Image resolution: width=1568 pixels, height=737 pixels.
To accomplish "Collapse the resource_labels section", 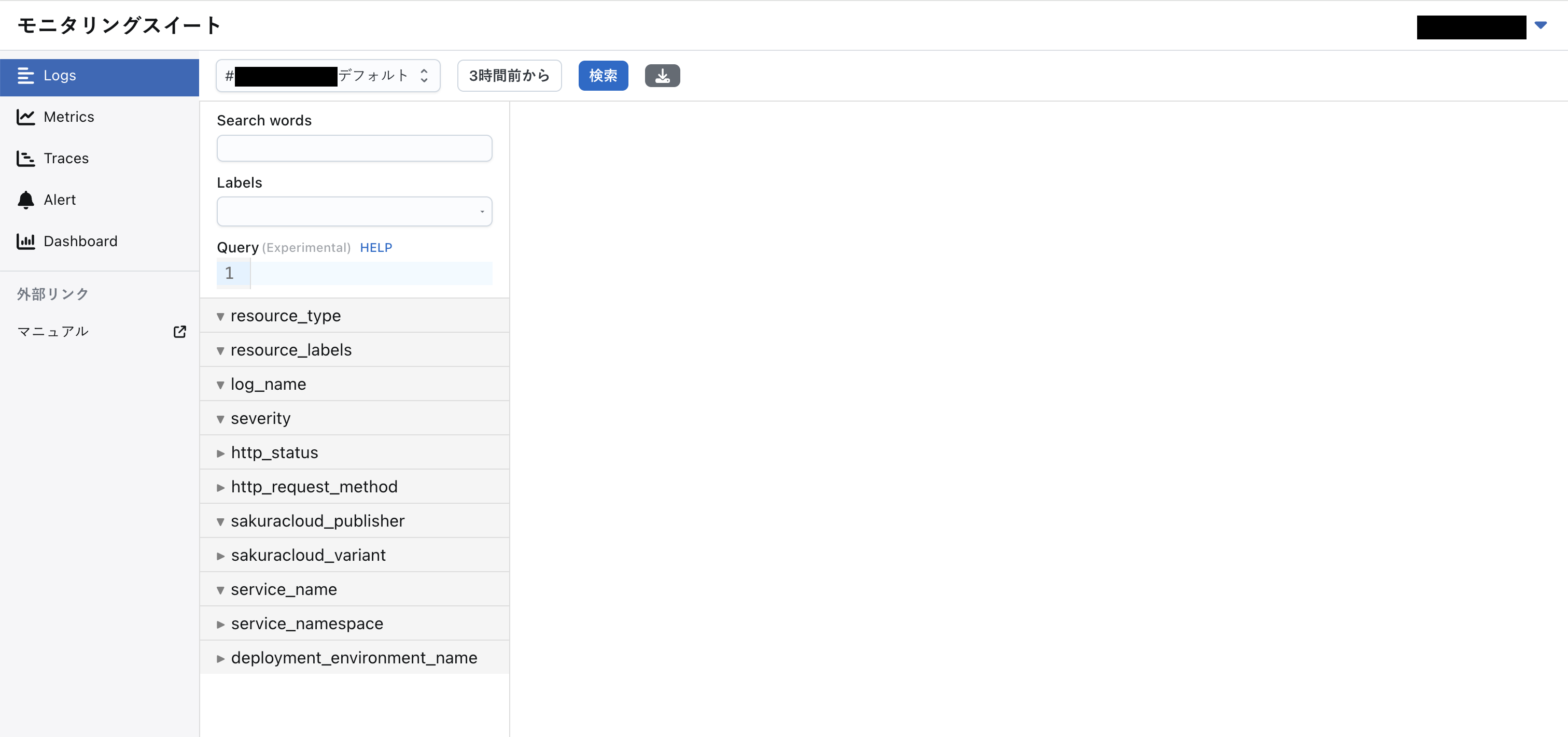I will (x=354, y=349).
